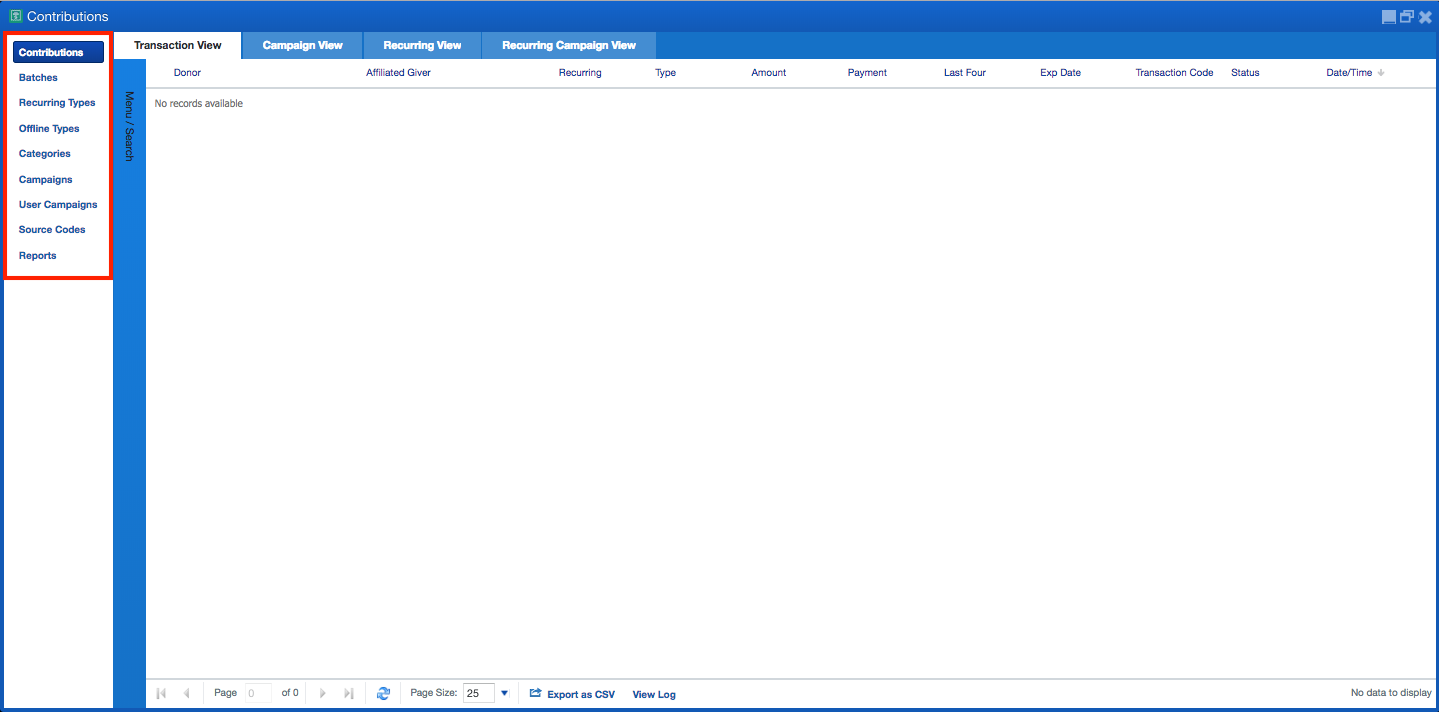Sort by the Status column header
1439x712 pixels.
click(x=1245, y=73)
